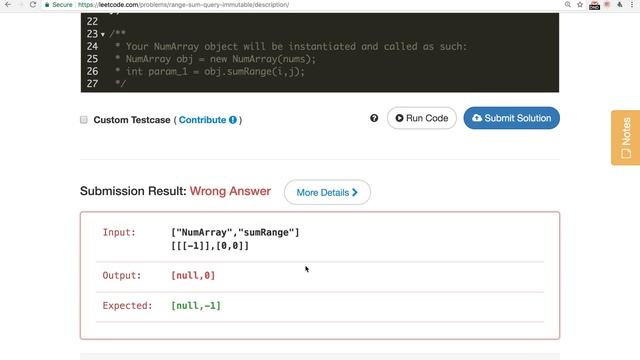The width and height of the screenshot is (640, 360).
Task: Expand More Details for the submission
Action: tap(327, 192)
